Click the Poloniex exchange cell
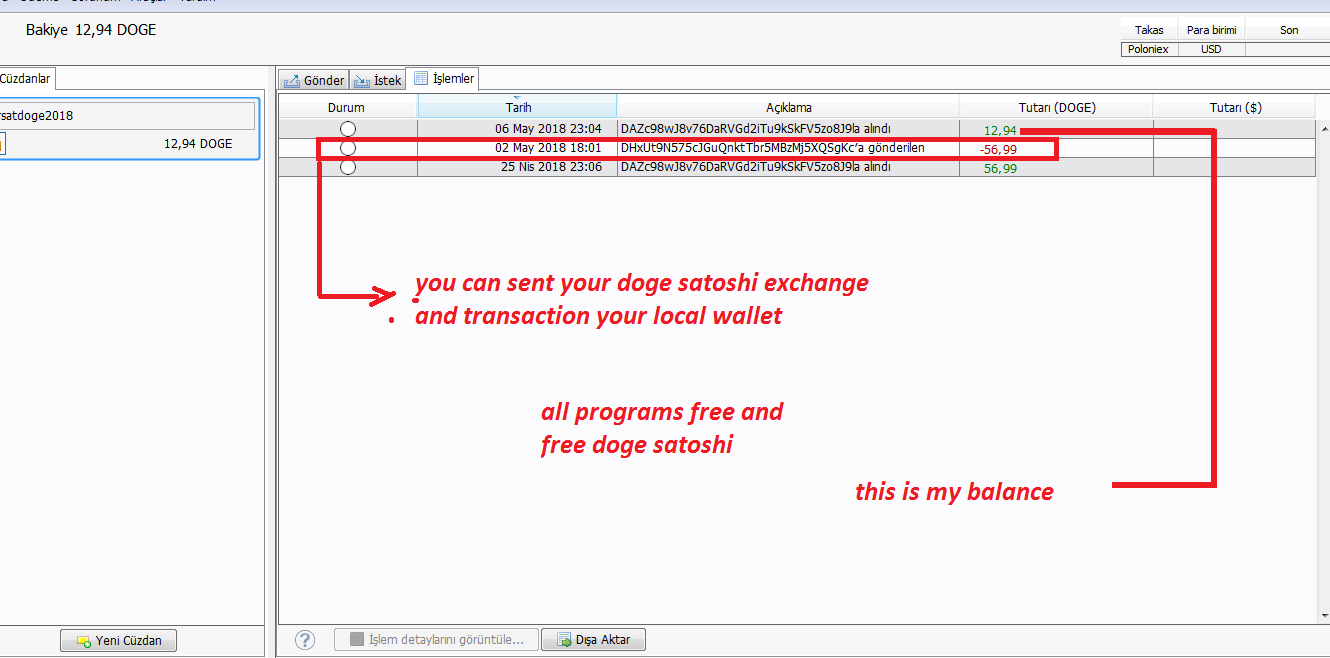 [1149, 49]
